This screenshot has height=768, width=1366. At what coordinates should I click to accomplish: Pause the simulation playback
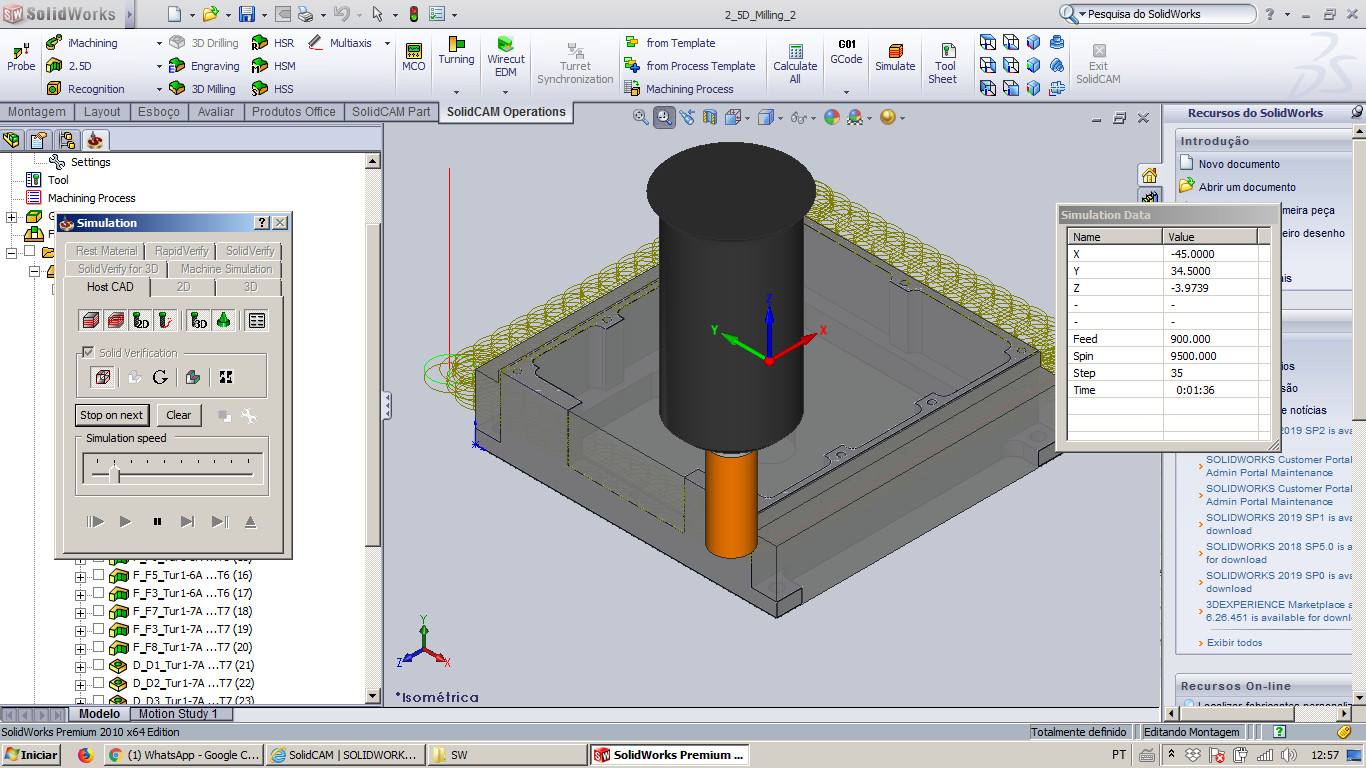coord(157,522)
